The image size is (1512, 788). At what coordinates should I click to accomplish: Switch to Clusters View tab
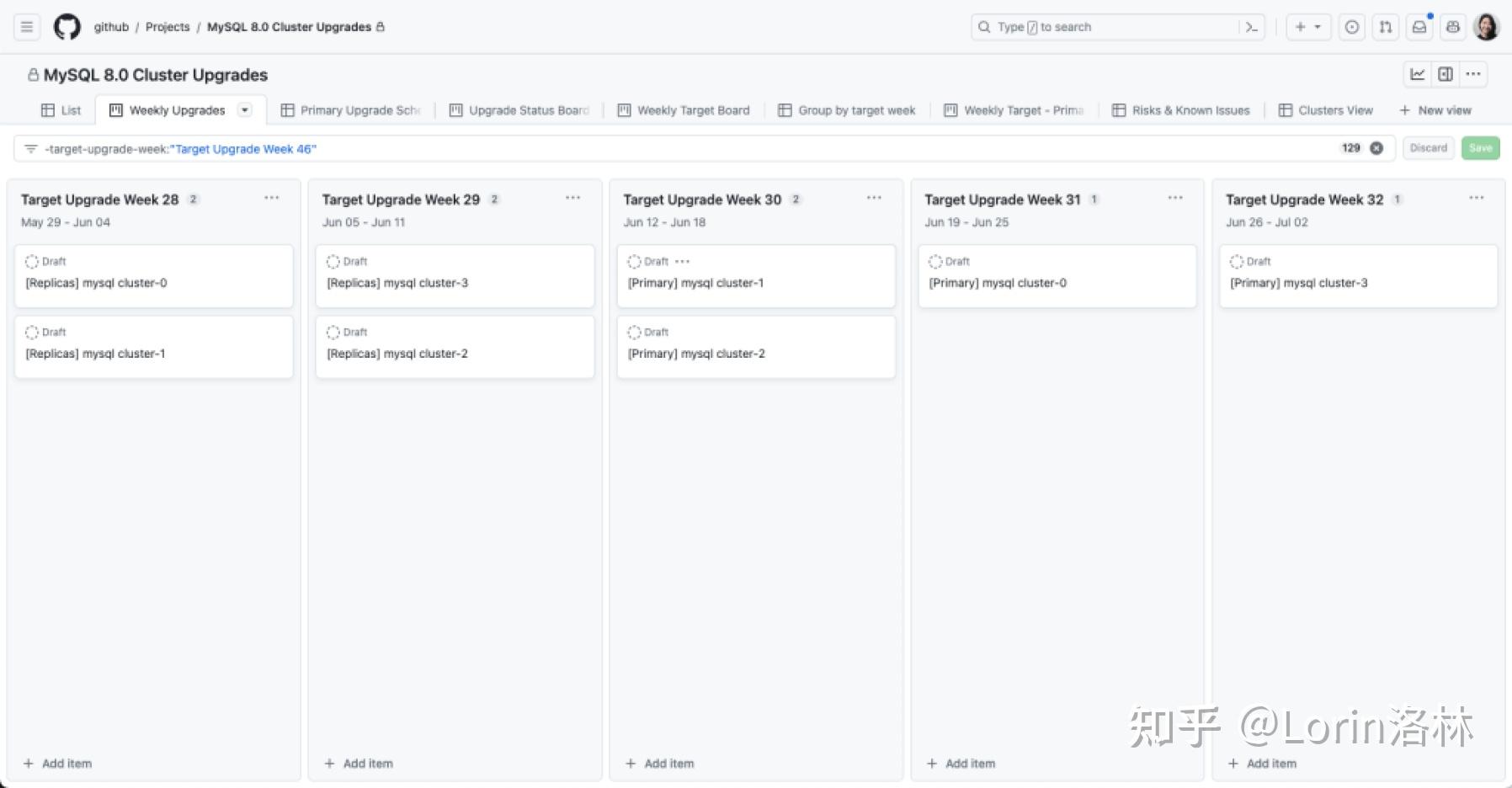[1326, 110]
